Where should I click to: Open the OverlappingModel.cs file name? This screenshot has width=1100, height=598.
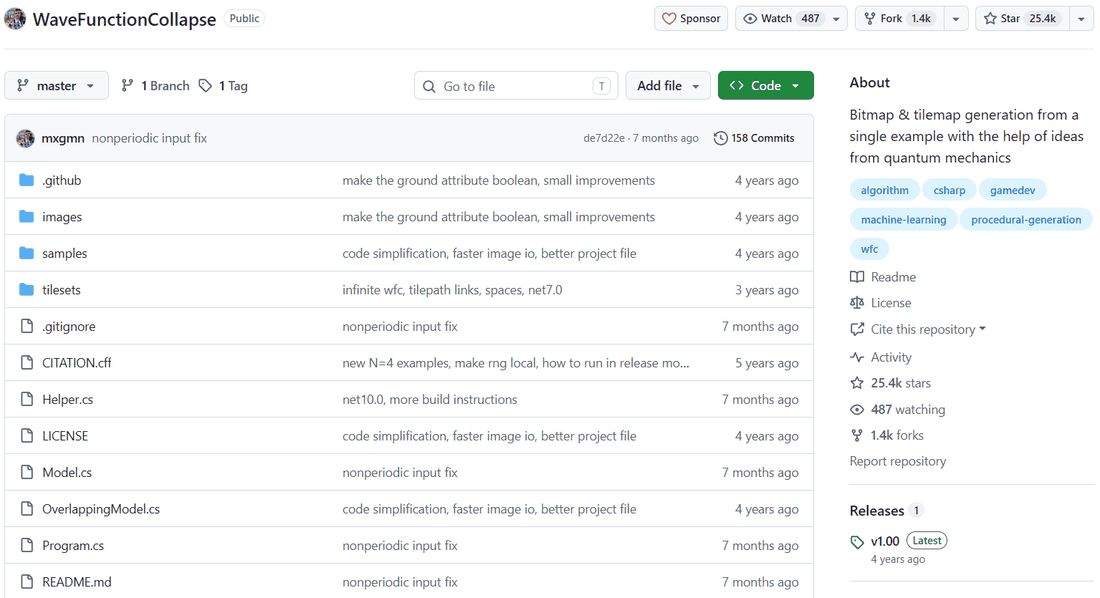coord(101,509)
